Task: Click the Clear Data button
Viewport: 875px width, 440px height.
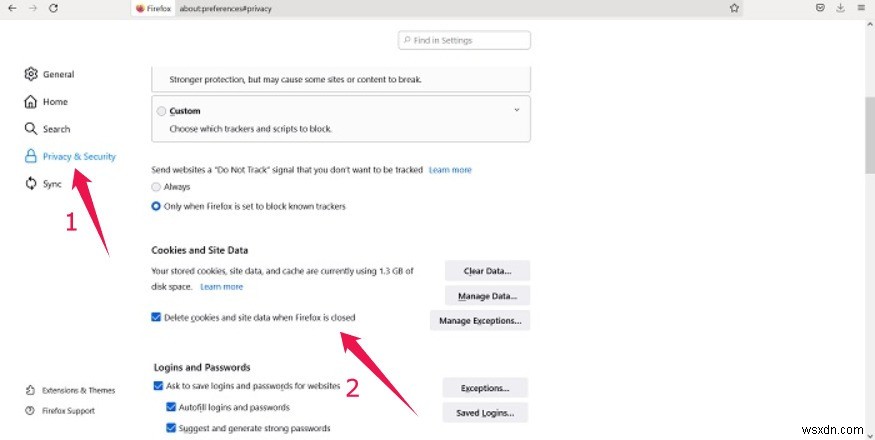Action: 487,271
